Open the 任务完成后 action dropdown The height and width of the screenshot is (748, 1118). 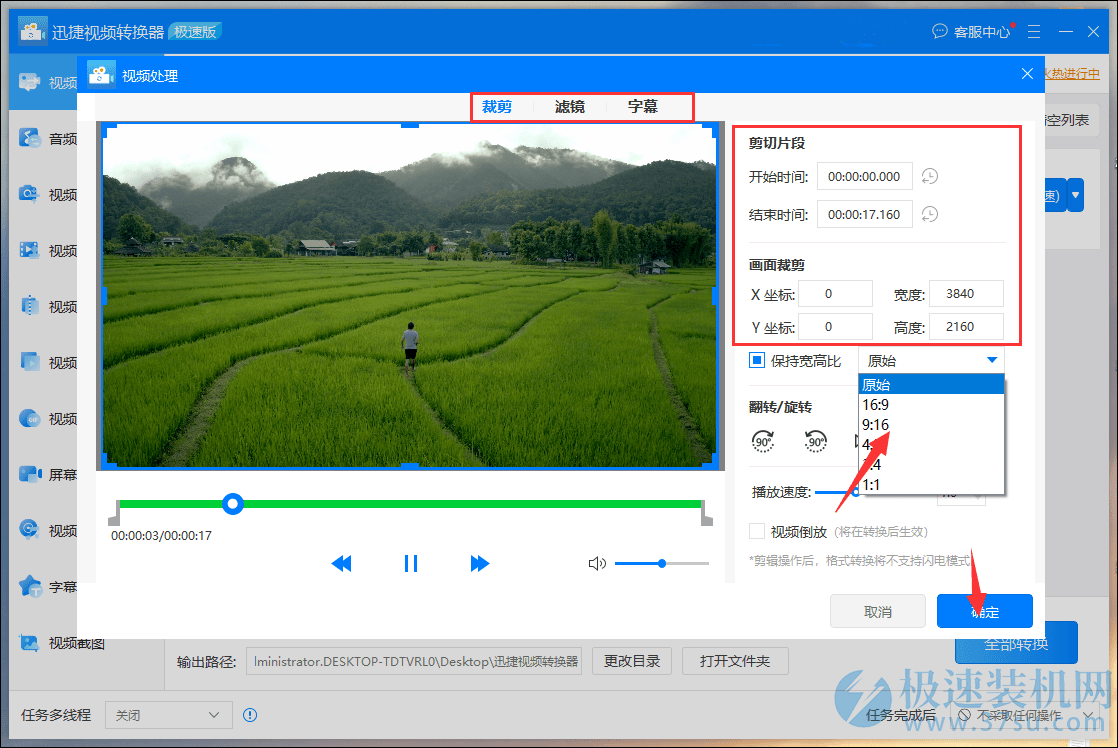[1025, 714]
